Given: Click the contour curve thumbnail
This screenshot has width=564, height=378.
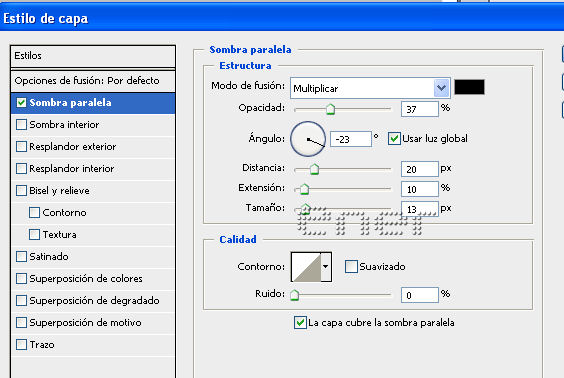Looking at the screenshot, I should click(306, 267).
